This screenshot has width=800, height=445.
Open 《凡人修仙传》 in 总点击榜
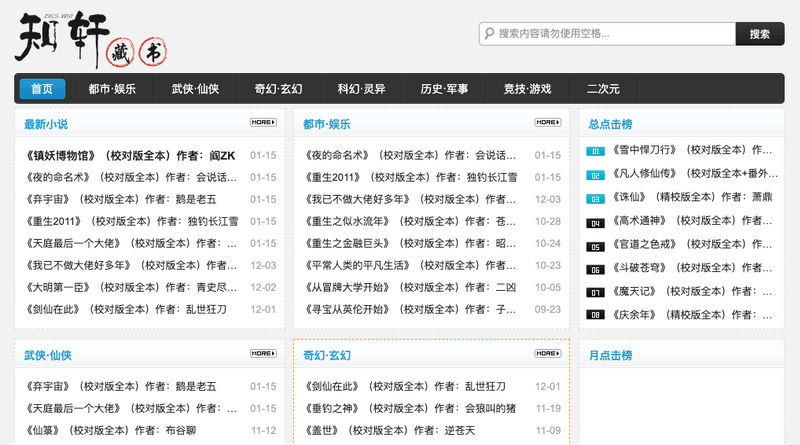(695, 174)
